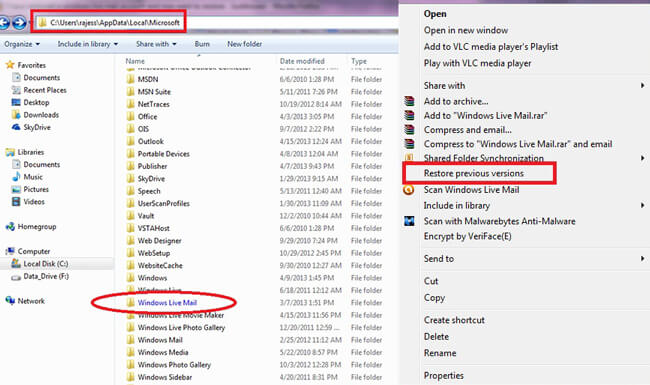Click the Data_Drive (F:) drive icon

pos(16,277)
